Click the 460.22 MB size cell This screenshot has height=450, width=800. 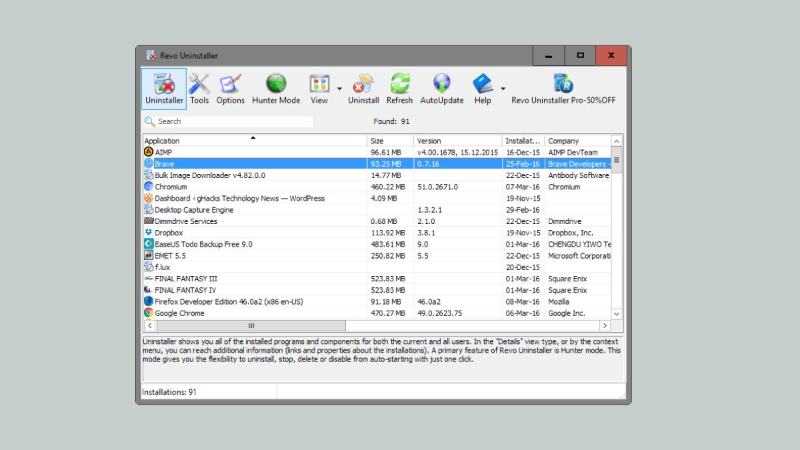[388, 187]
